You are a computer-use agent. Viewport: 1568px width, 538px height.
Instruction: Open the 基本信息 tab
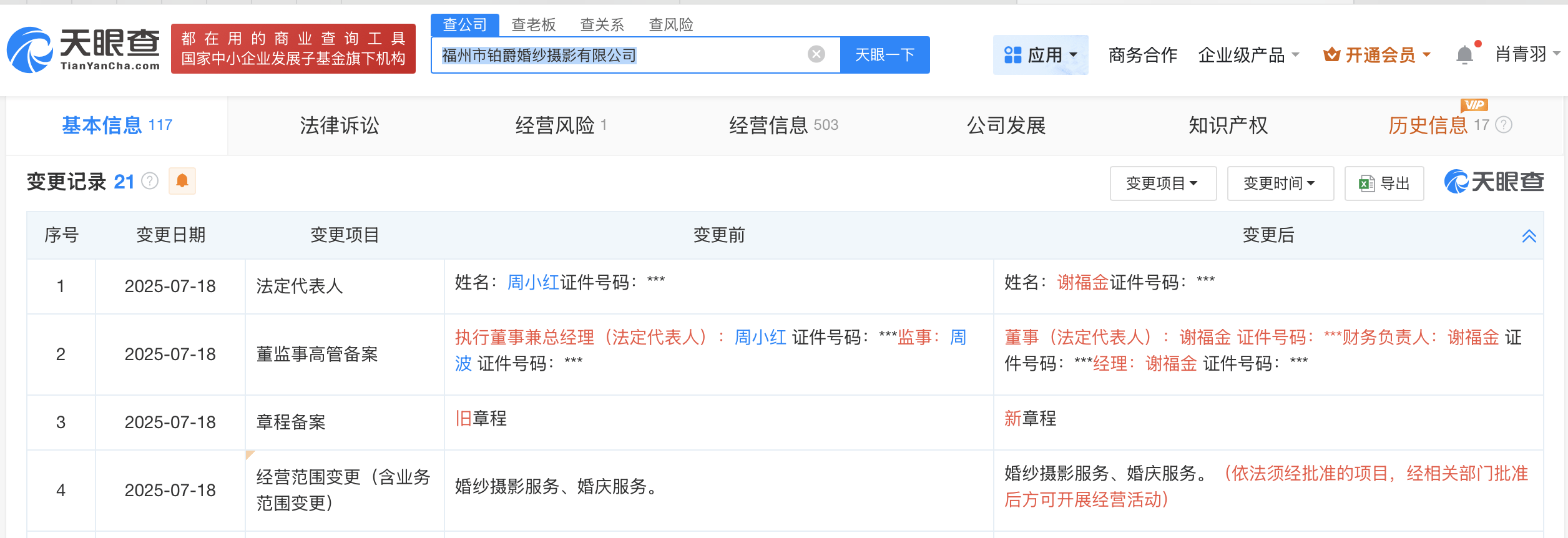117,125
